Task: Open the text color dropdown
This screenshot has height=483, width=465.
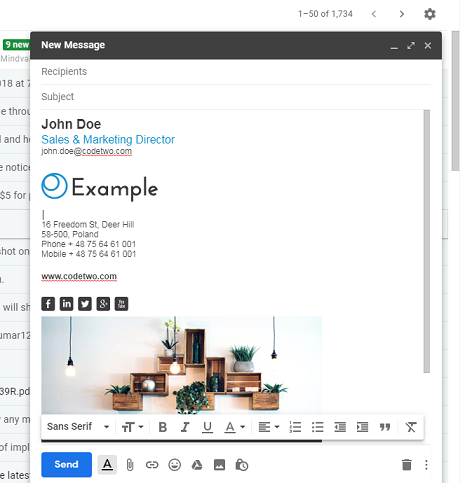Action: (x=235, y=427)
